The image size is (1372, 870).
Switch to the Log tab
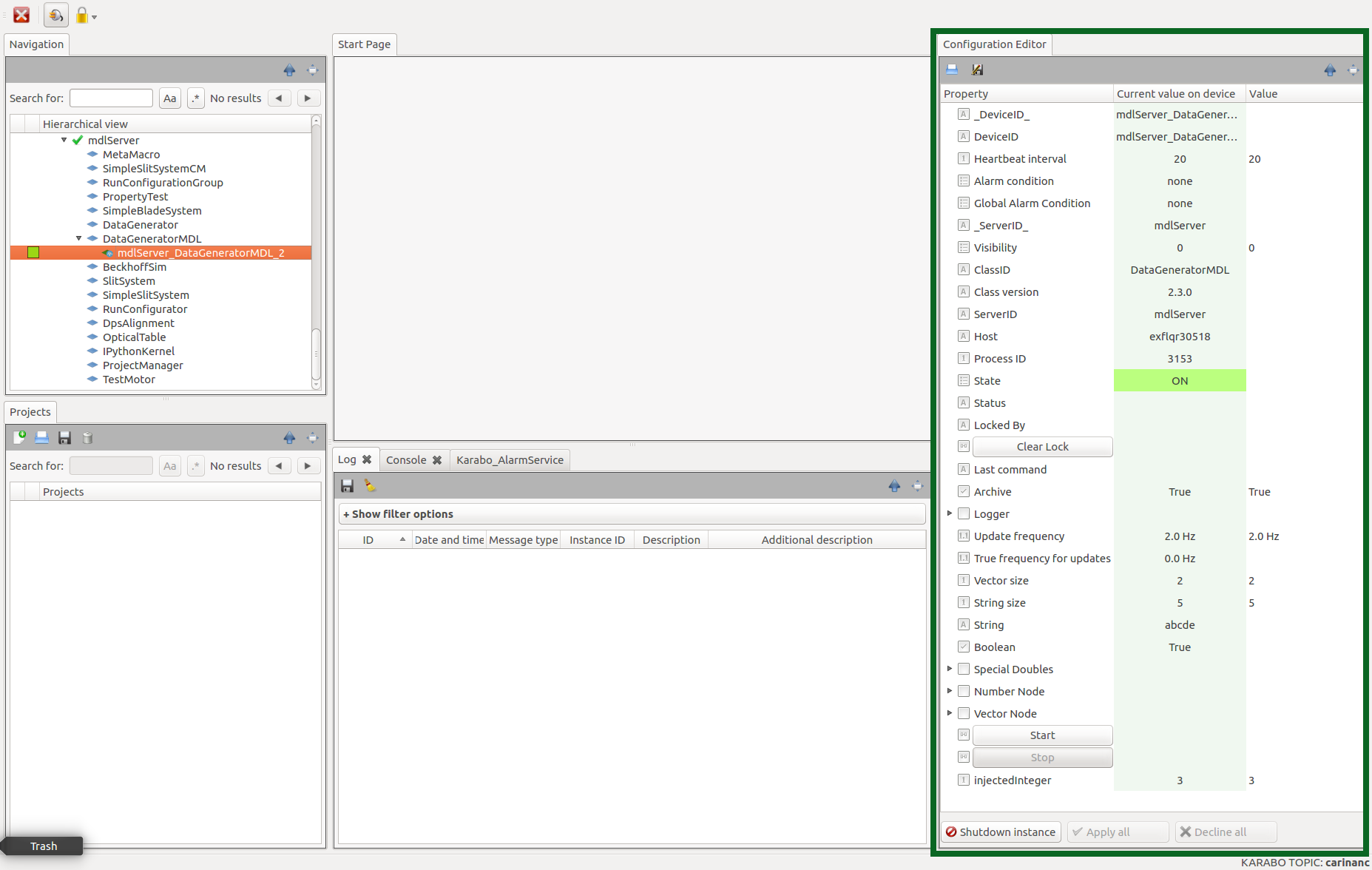pyautogui.click(x=347, y=459)
